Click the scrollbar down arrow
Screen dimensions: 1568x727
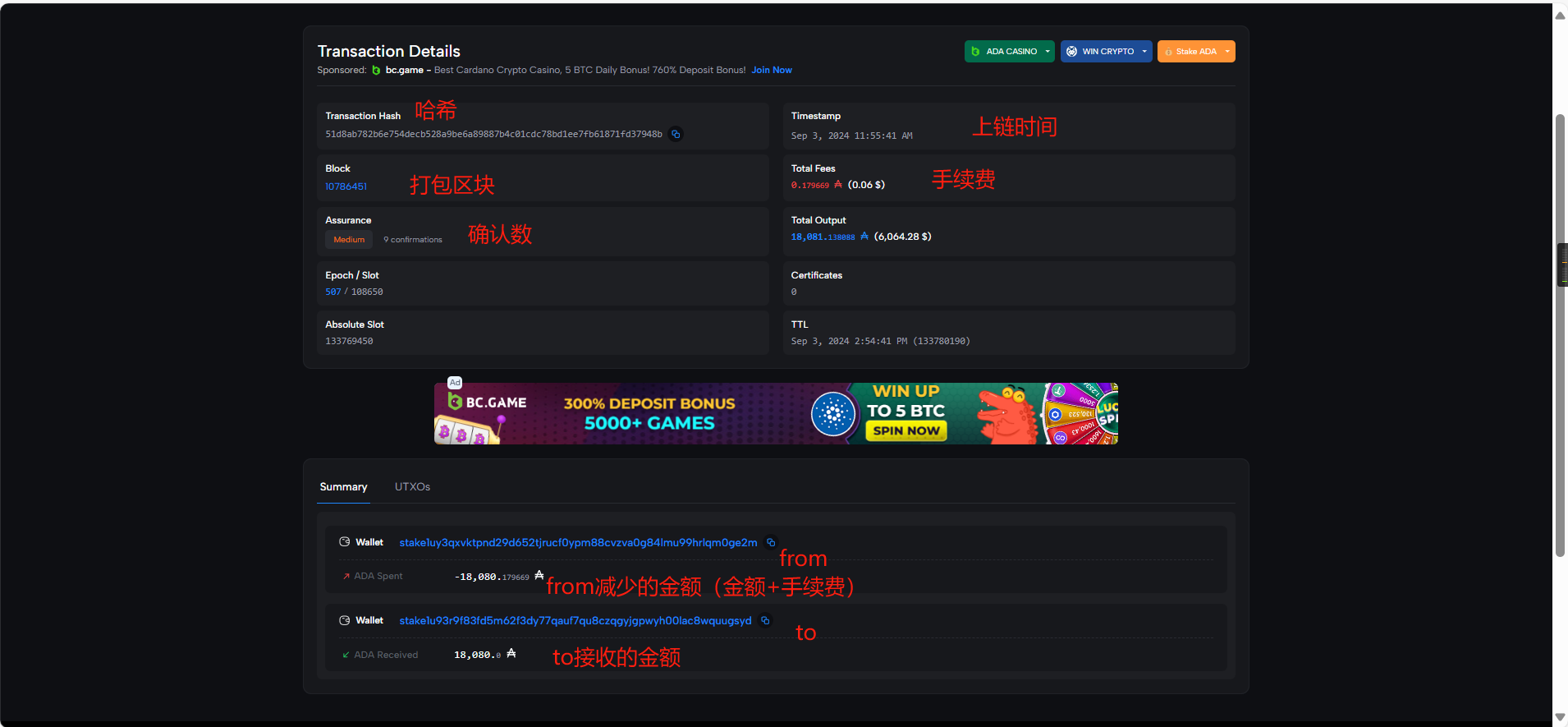coord(1560,717)
